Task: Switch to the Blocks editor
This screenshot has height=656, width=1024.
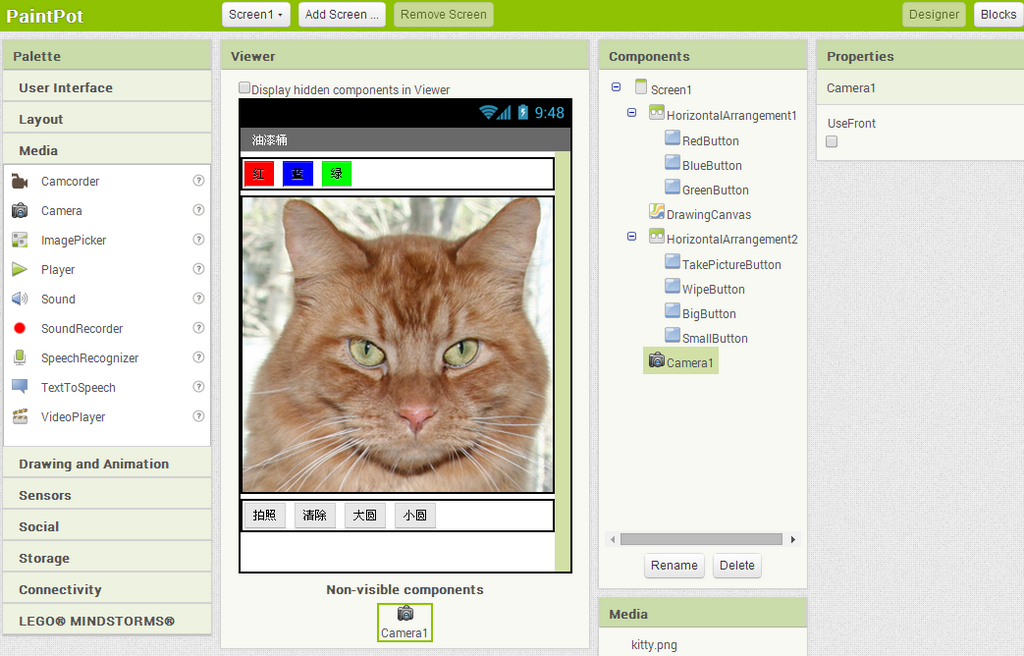Action: click(997, 14)
